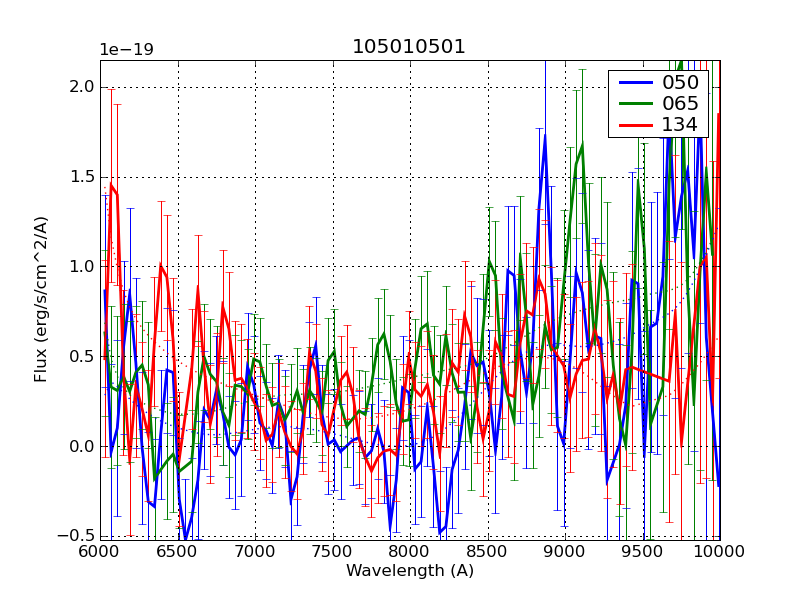Click the red line swatch in legend
The height and width of the screenshot is (600, 800).
tap(633, 125)
